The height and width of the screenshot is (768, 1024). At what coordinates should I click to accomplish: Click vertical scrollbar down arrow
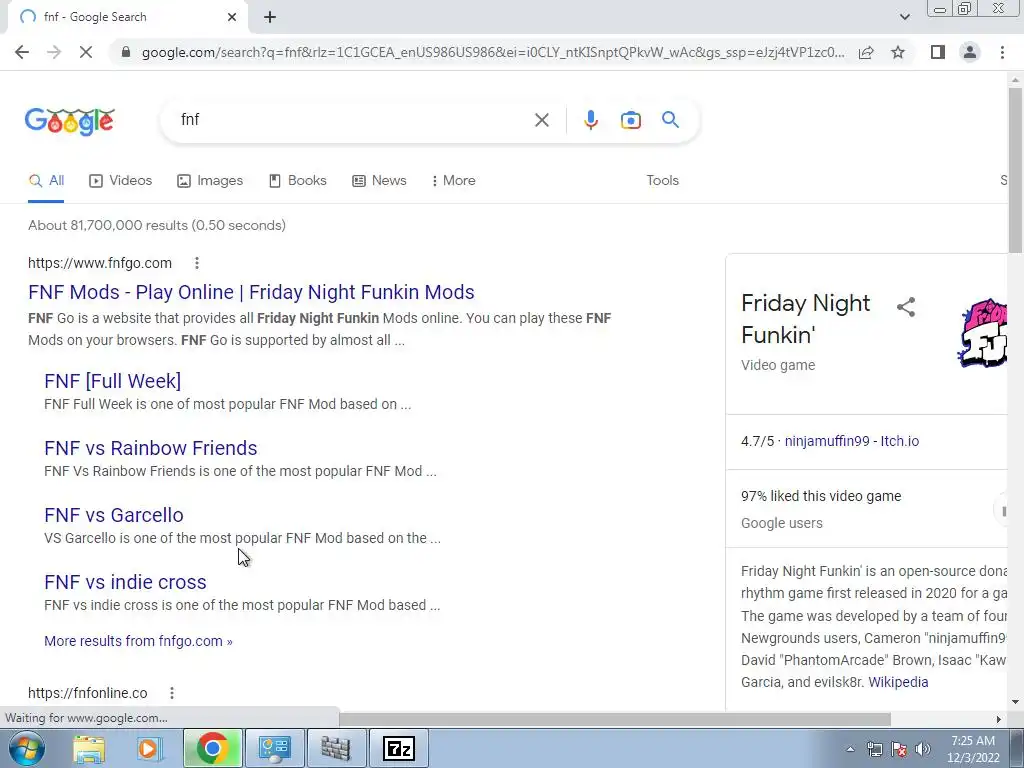(1015, 703)
